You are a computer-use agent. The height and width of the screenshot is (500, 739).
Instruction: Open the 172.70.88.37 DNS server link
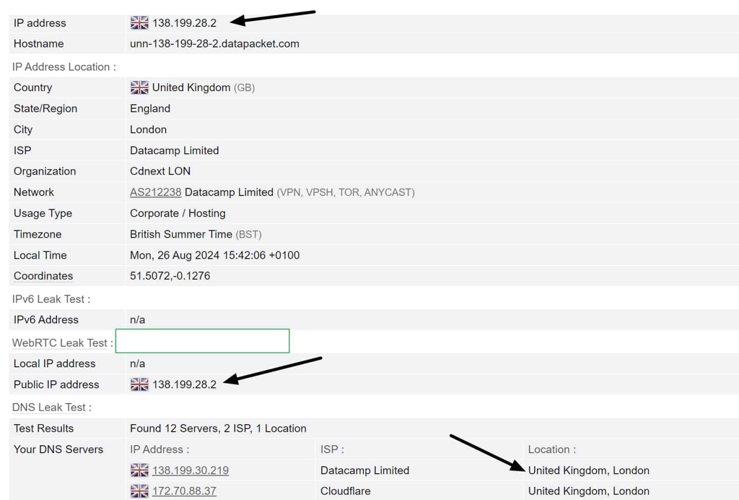[184, 491]
